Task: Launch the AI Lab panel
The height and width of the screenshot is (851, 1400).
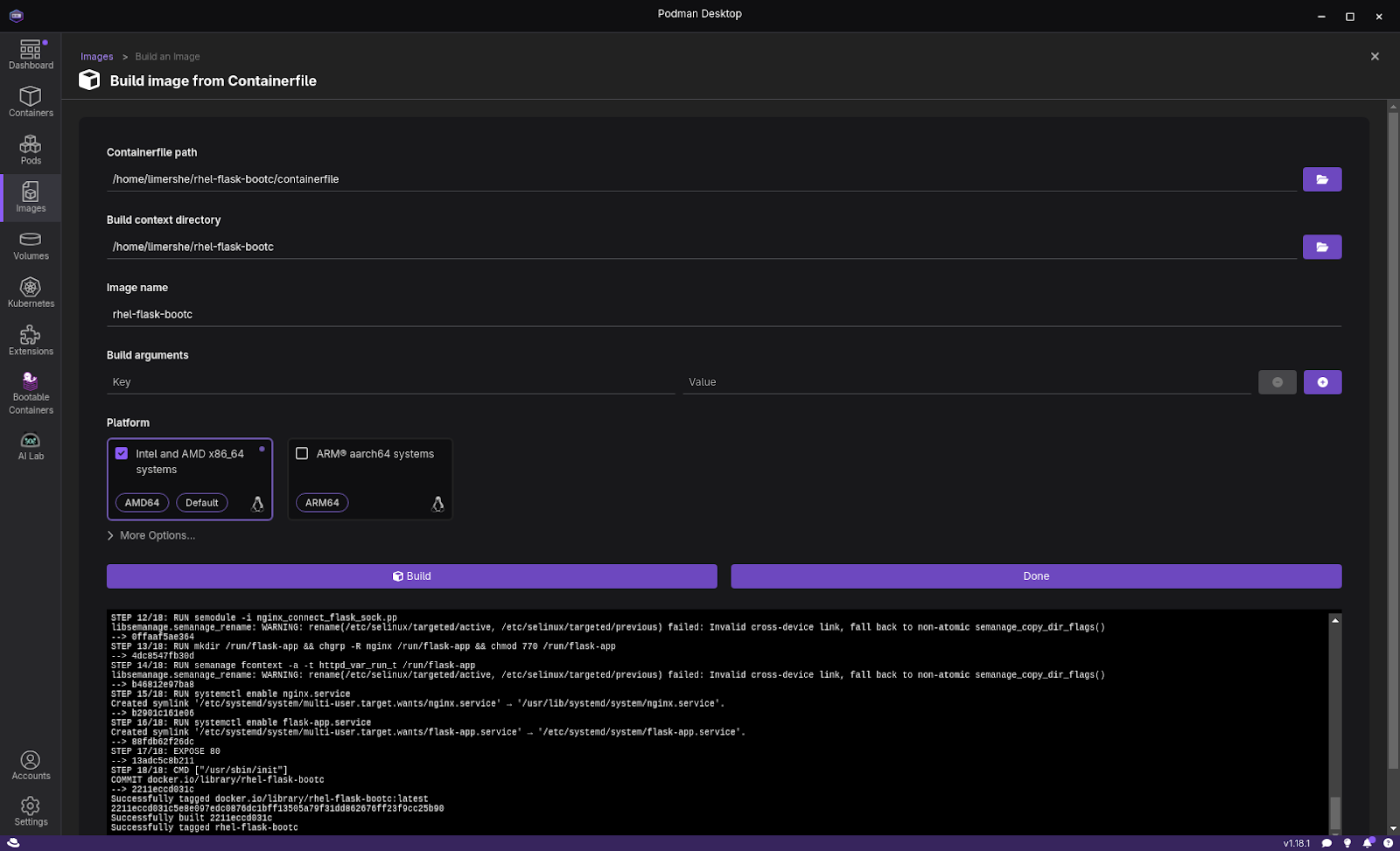Action: (31, 446)
